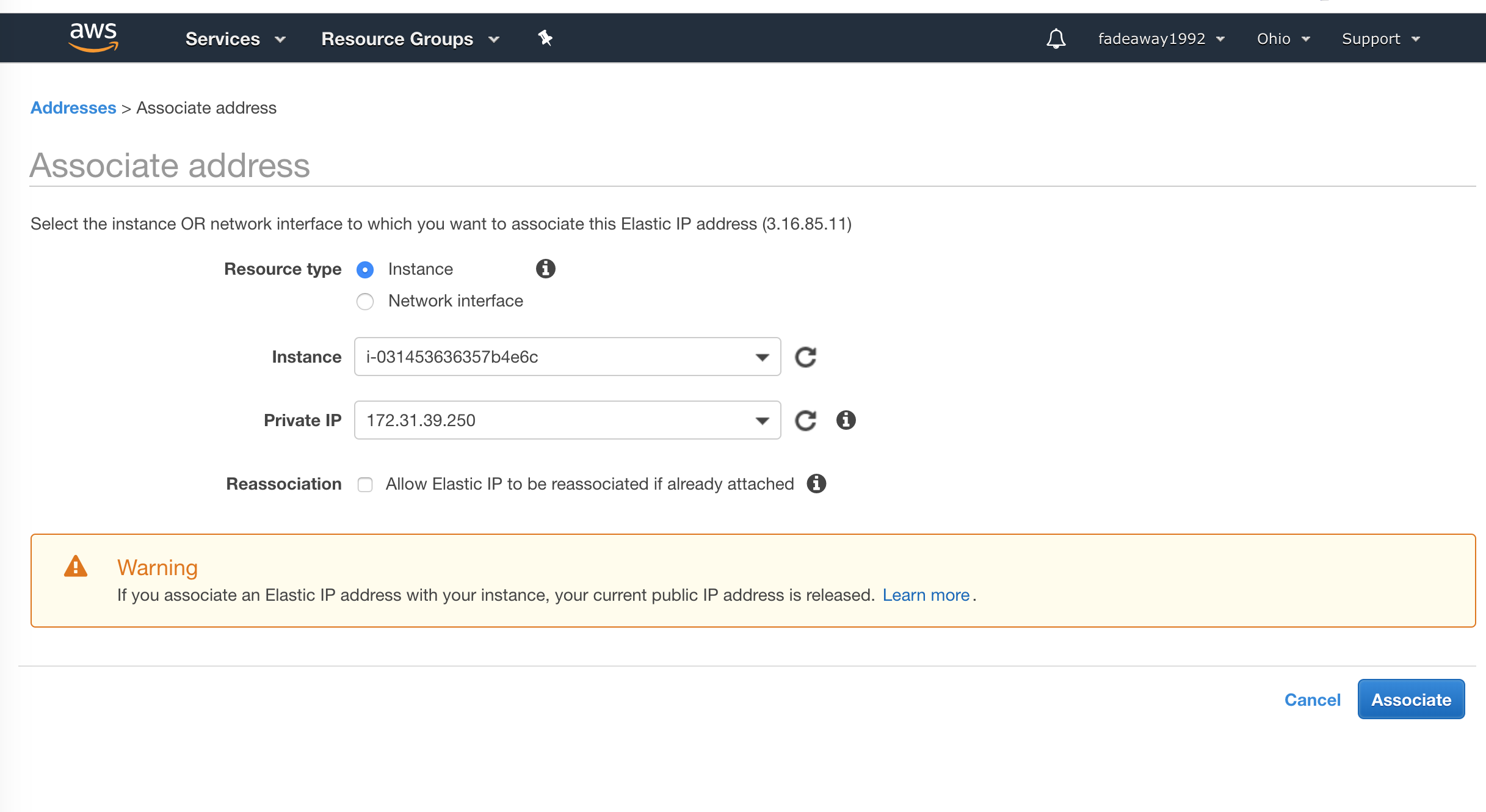Select the Network interface radio button
This screenshot has height=812, width=1486.
point(365,302)
